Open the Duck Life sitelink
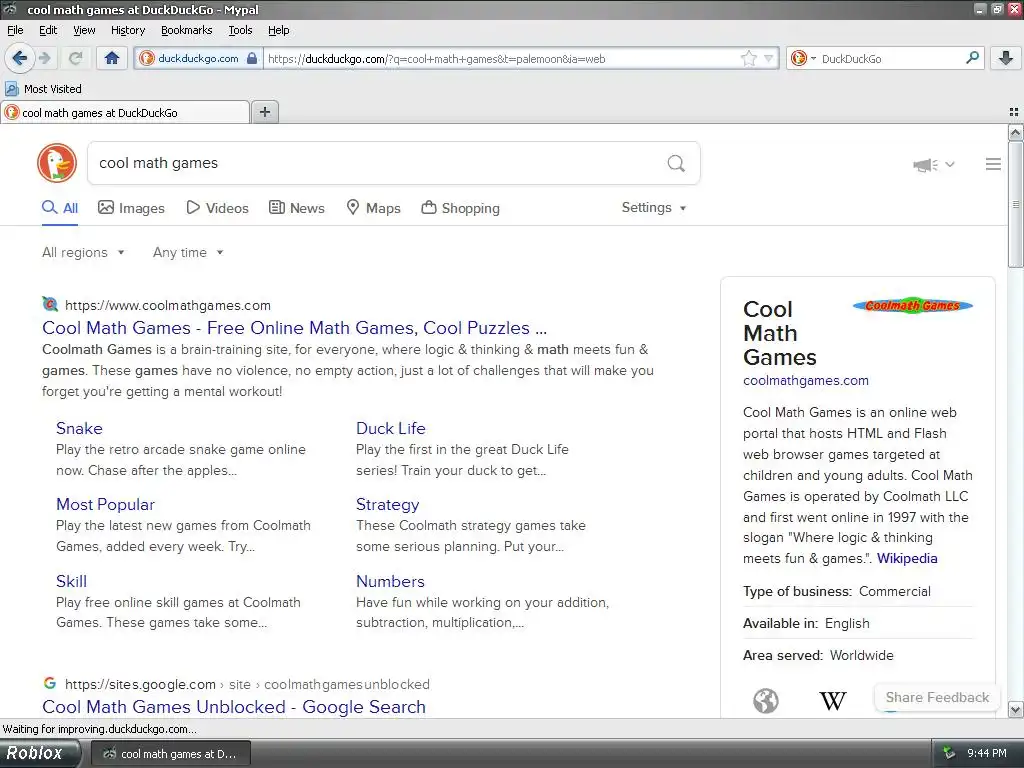Screen dimensions: 1024x768 (391, 428)
